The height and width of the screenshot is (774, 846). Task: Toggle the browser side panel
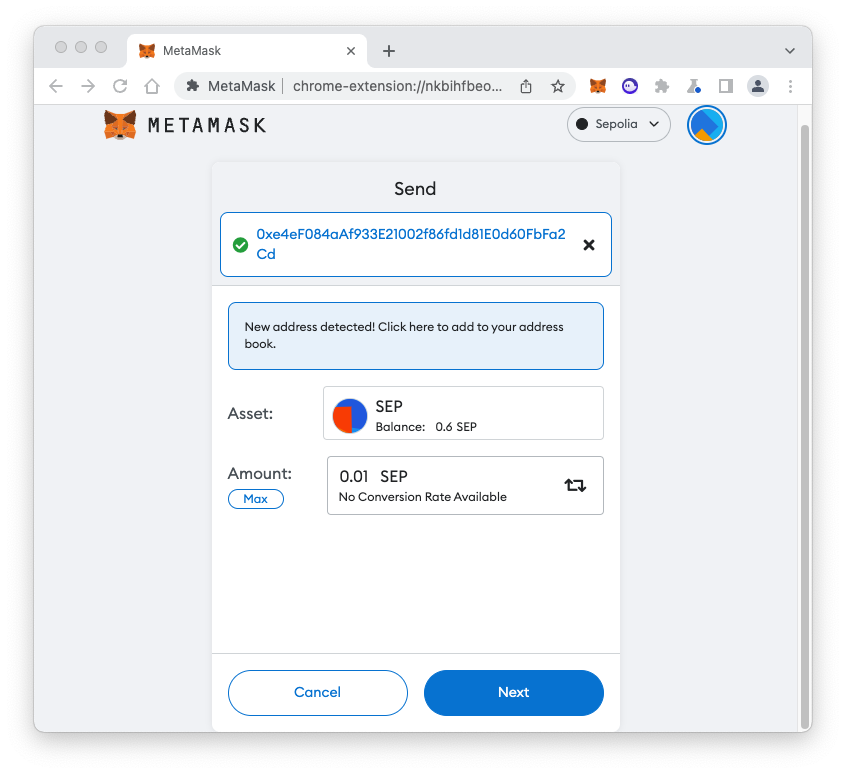(726, 86)
